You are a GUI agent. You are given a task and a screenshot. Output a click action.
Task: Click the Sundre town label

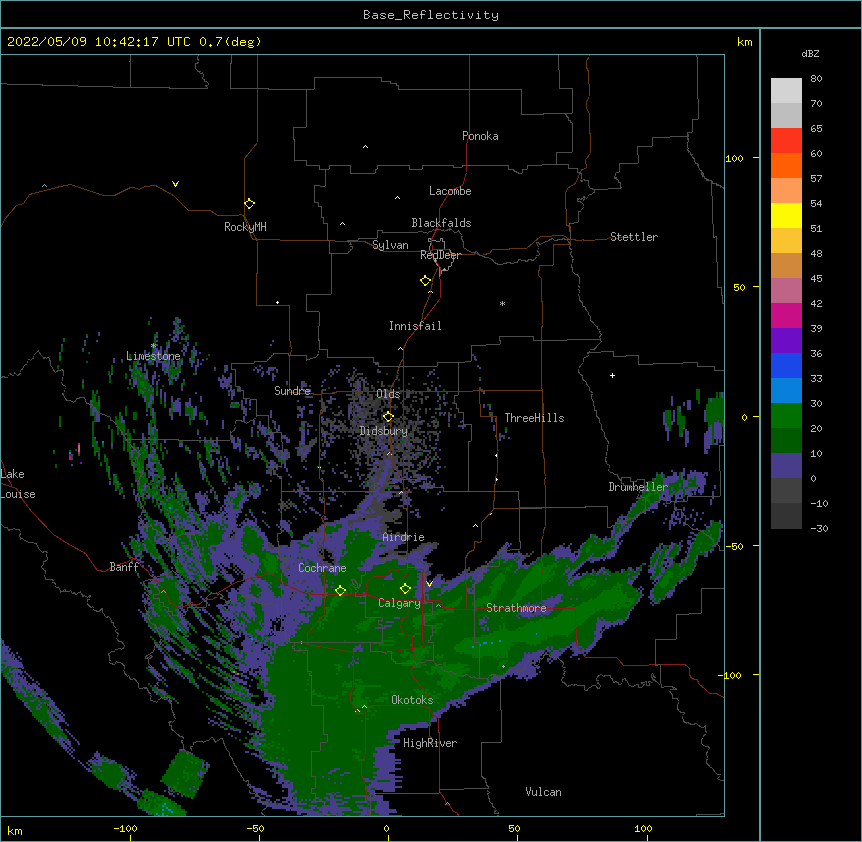pos(292,391)
